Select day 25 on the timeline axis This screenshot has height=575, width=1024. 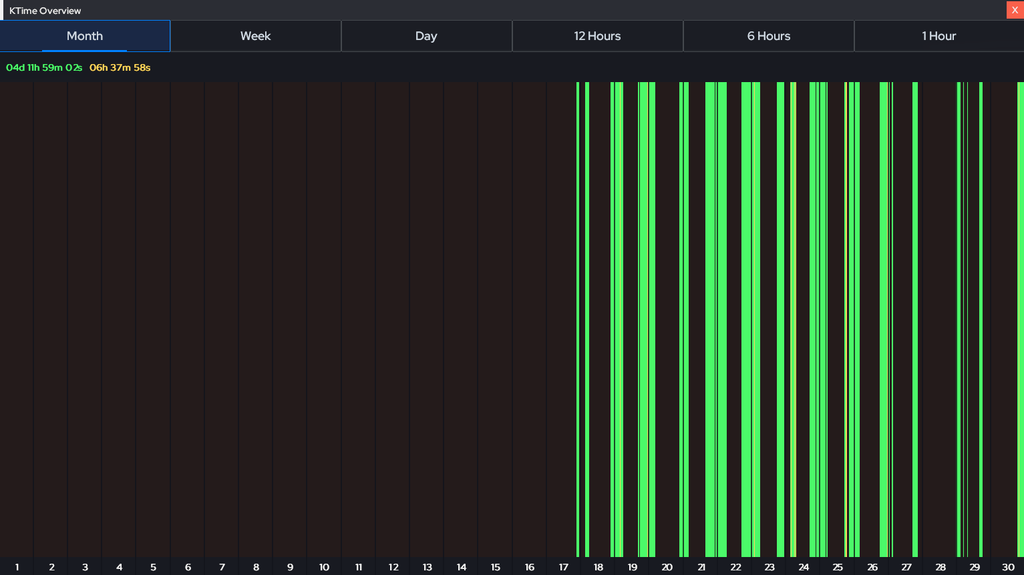click(838, 567)
